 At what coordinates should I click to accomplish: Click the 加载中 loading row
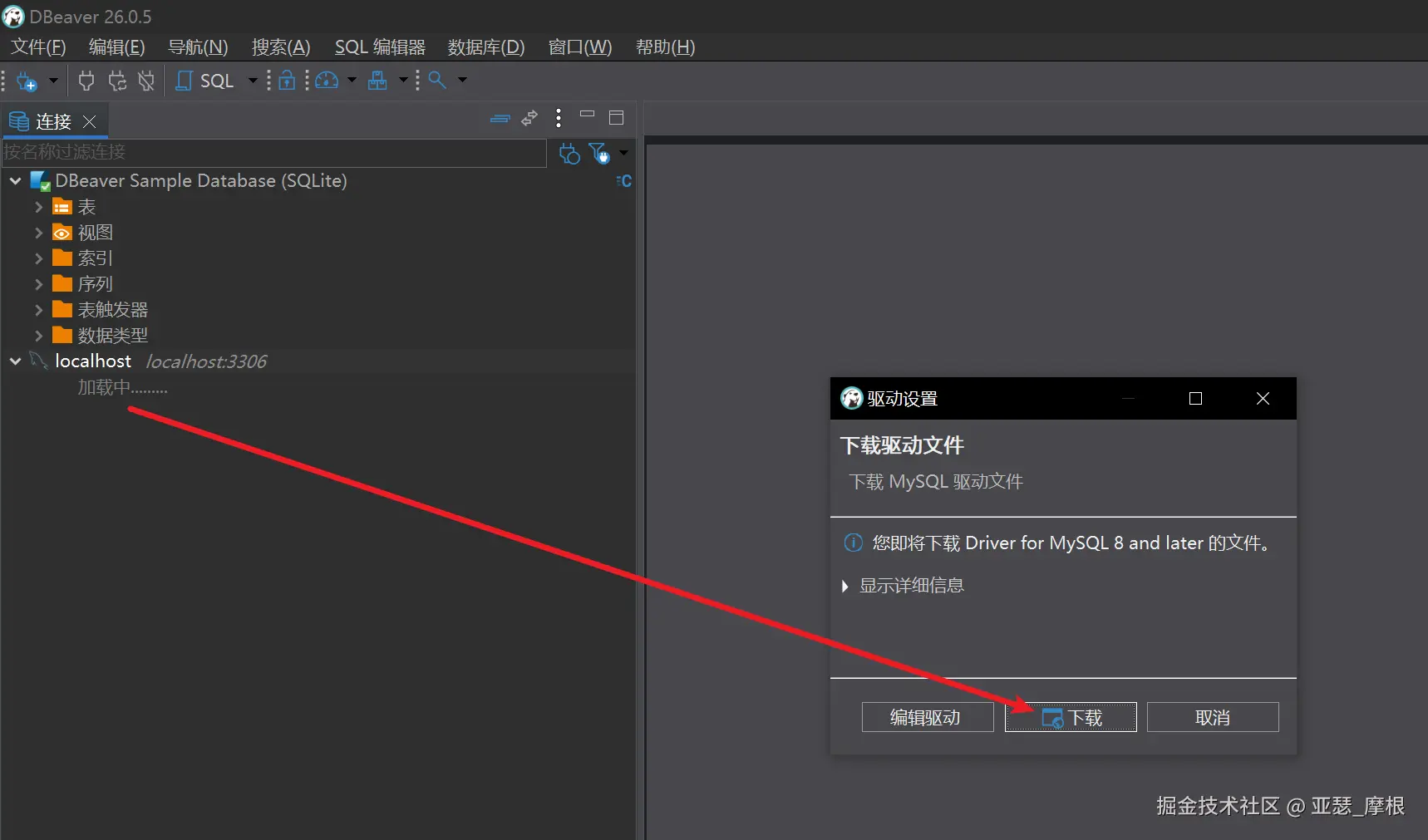pyautogui.click(x=122, y=387)
